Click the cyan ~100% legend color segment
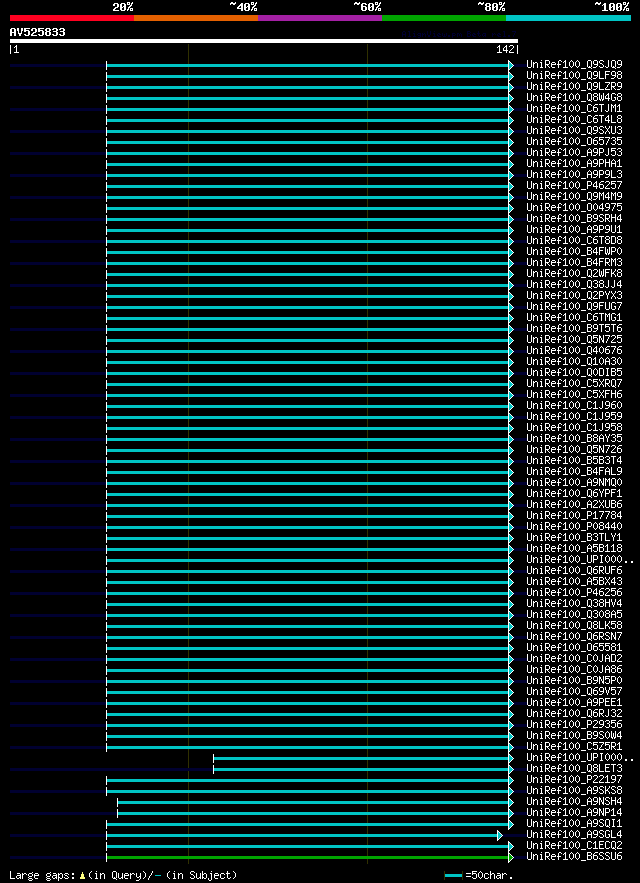The height and width of the screenshot is (883, 640). pyautogui.click(x=568, y=18)
